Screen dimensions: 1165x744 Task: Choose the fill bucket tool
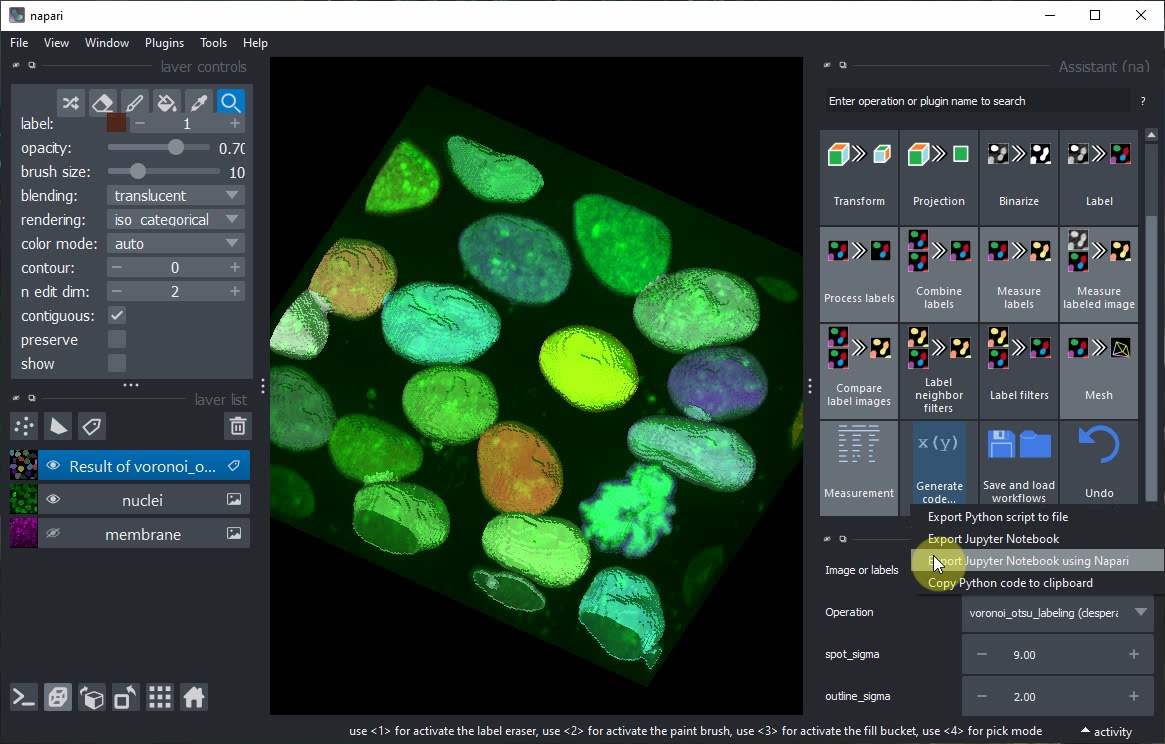(x=167, y=103)
